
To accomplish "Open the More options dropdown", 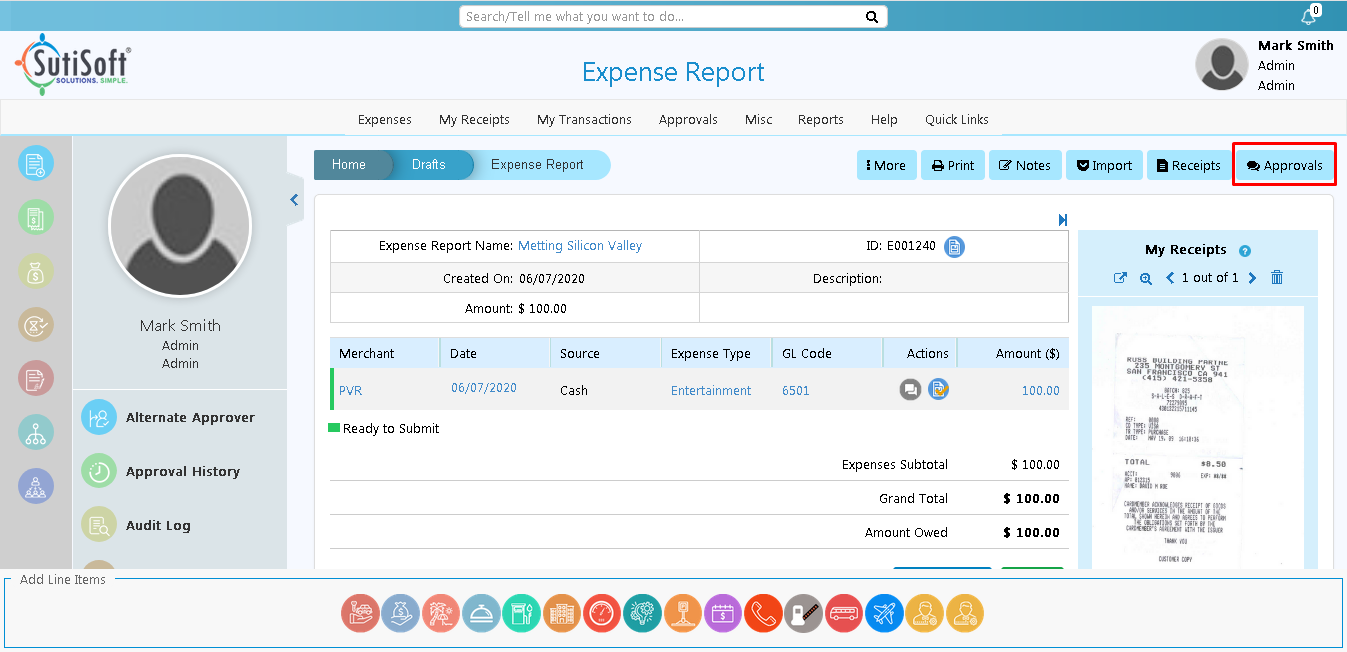I will [x=886, y=166].
